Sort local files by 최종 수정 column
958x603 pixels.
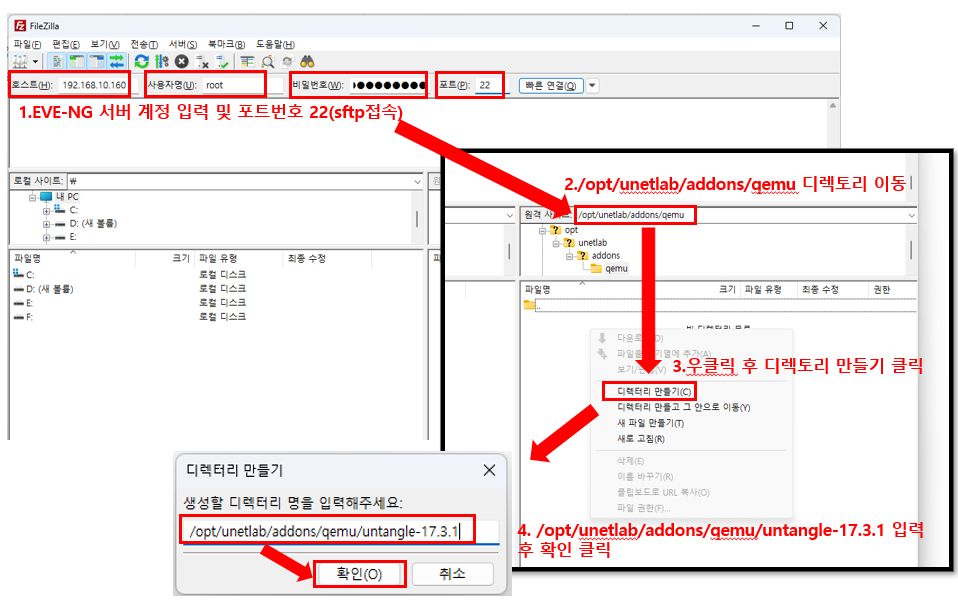(x=327, y=258)
